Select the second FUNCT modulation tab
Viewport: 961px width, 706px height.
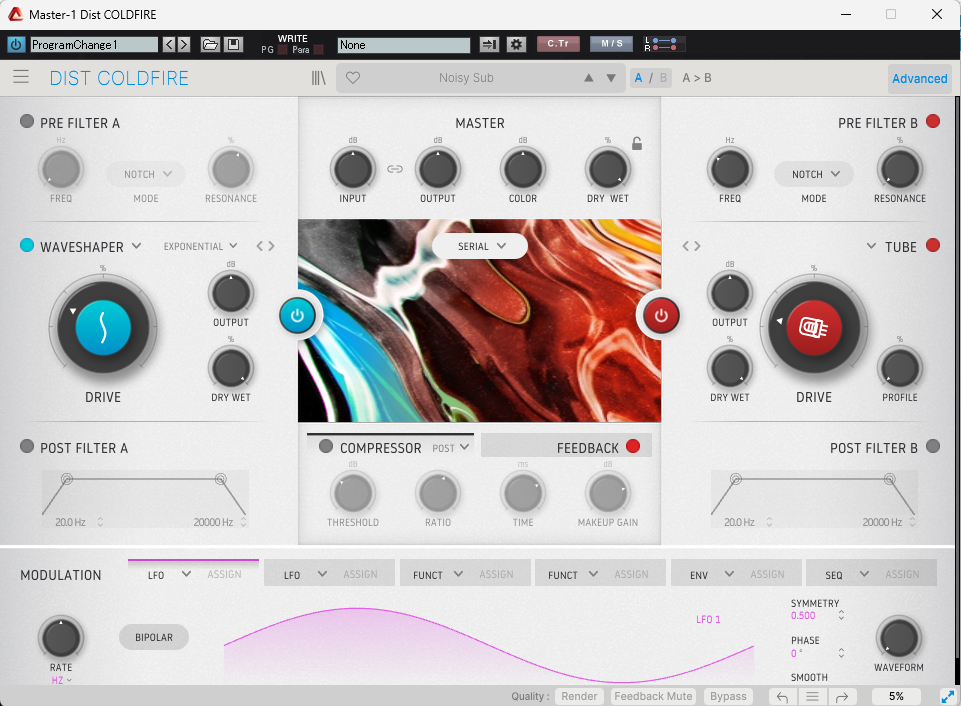coord(601,574)
